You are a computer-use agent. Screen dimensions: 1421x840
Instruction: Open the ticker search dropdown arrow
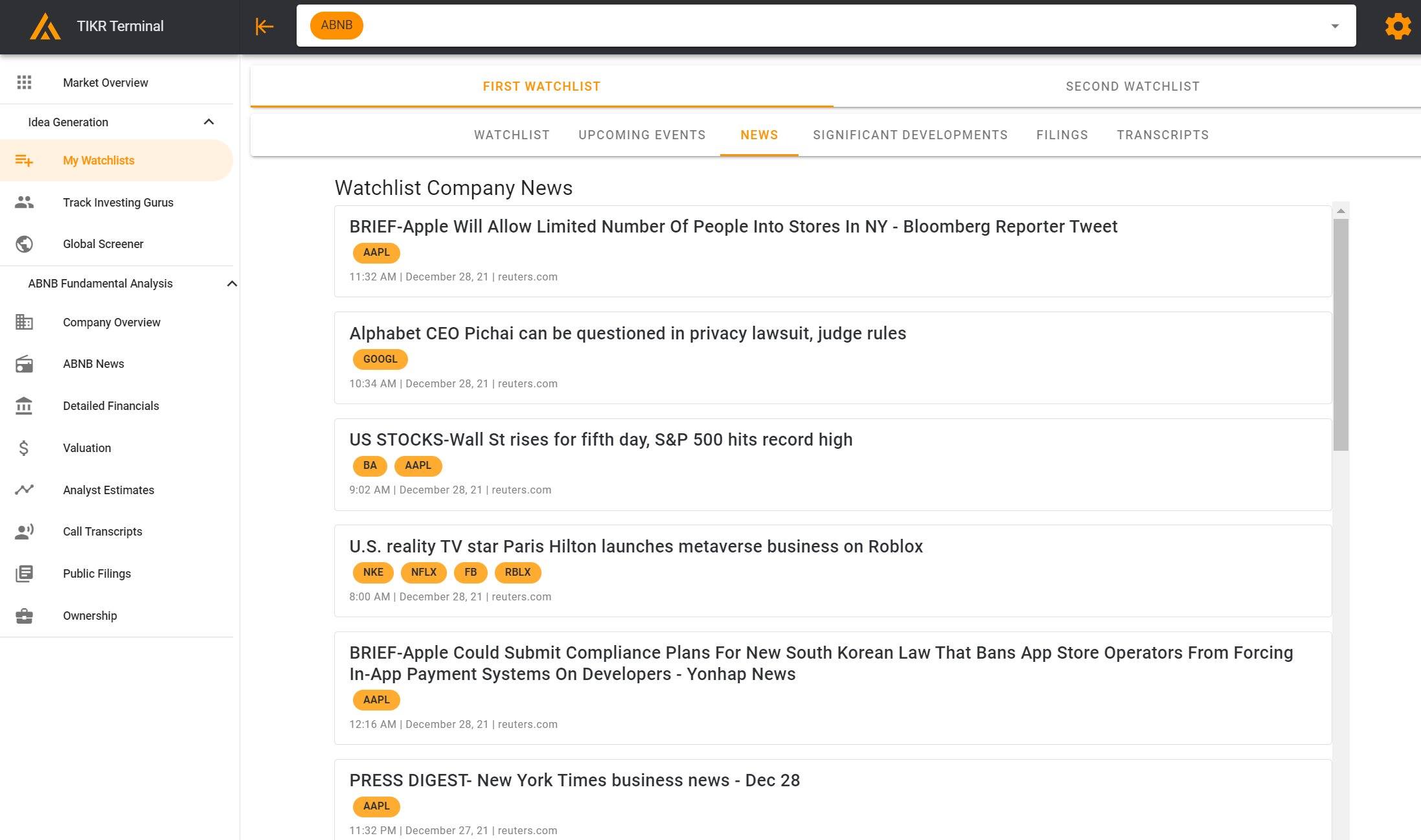tap(1335, 27)
